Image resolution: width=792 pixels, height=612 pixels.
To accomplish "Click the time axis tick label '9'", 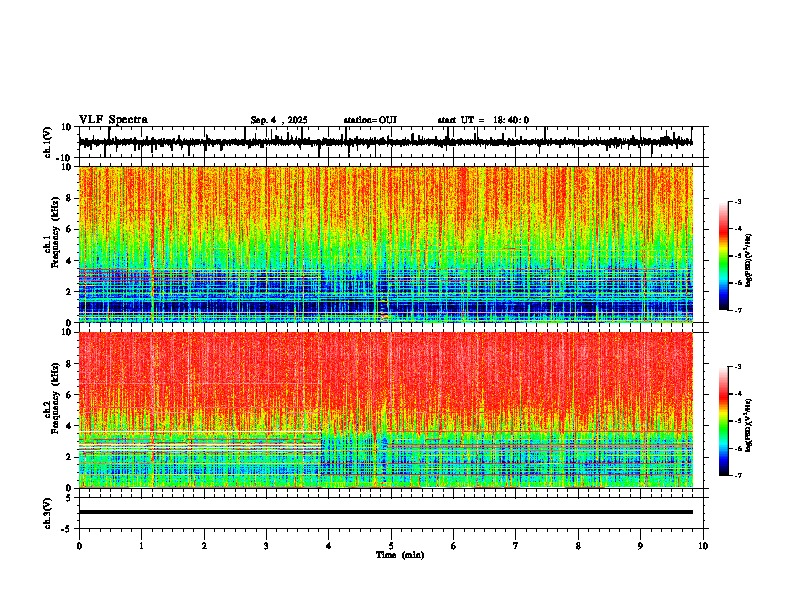I will [640, 546].
